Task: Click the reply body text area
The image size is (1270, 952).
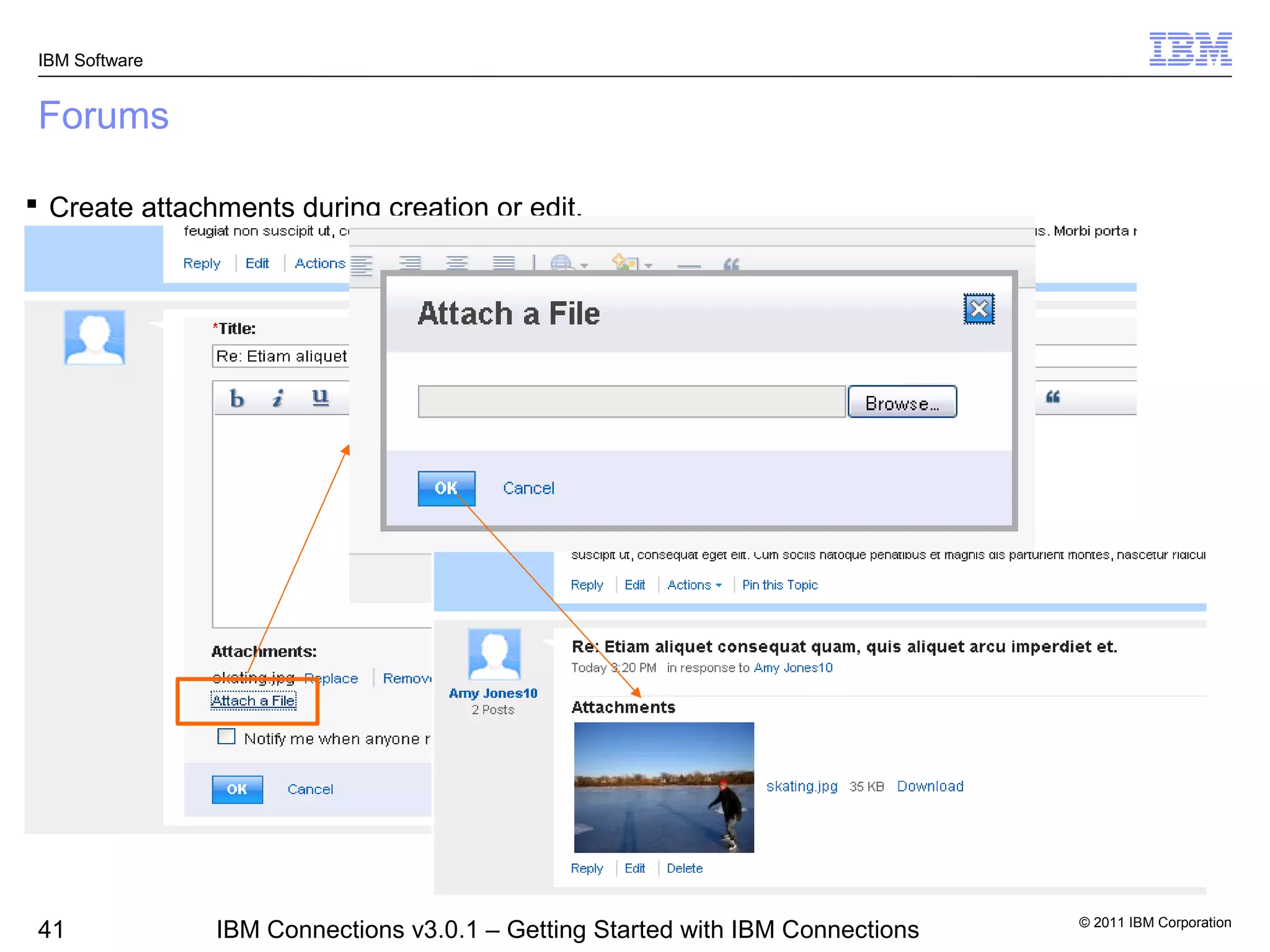Action: tap(281, 521)
